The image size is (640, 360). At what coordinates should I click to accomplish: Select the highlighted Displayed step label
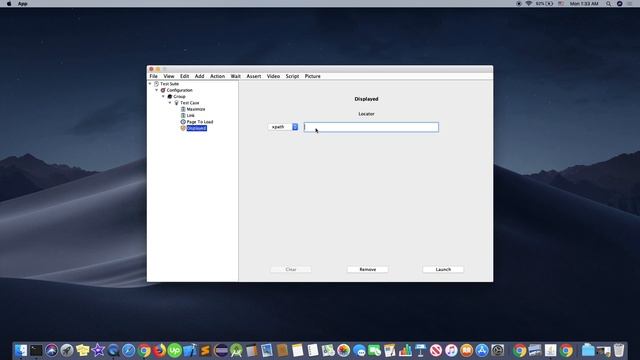point(197,128)
